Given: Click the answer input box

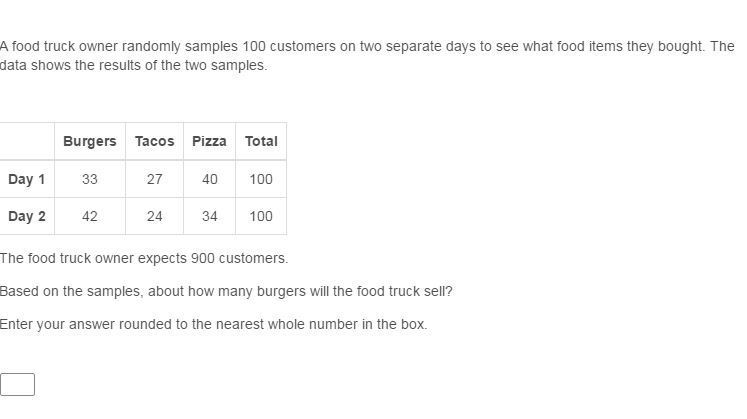Looking at the screenshot, I should 17,384.
